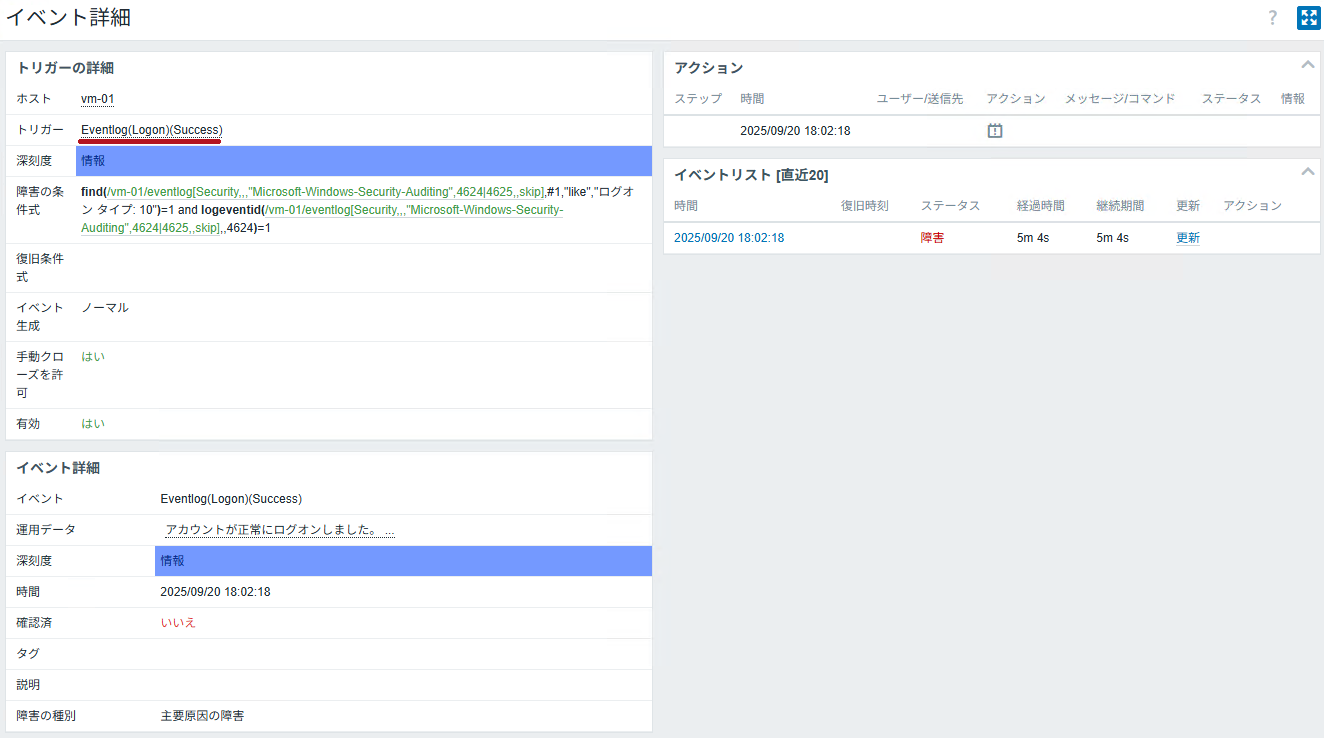This screenshot has height=738, width=1324.
Task: Open host vm-01 link
Action: [97, 99]
